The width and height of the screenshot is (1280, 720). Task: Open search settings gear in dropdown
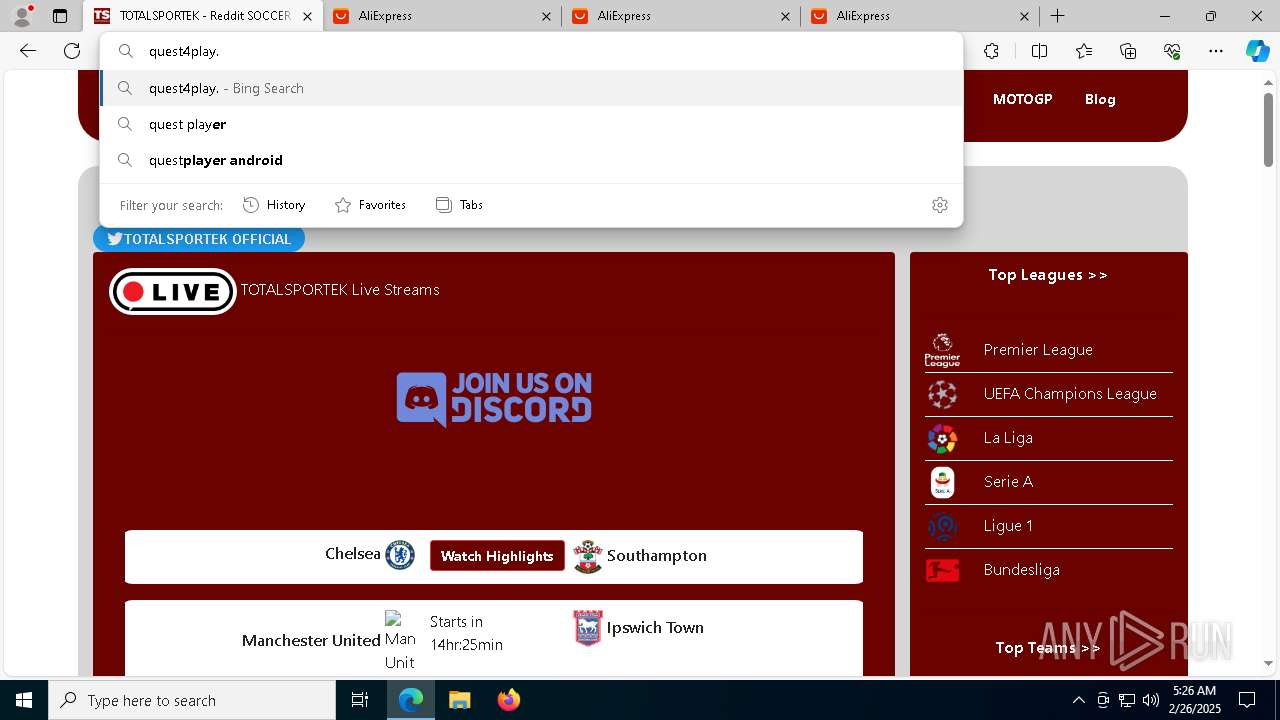click(940, 205)
